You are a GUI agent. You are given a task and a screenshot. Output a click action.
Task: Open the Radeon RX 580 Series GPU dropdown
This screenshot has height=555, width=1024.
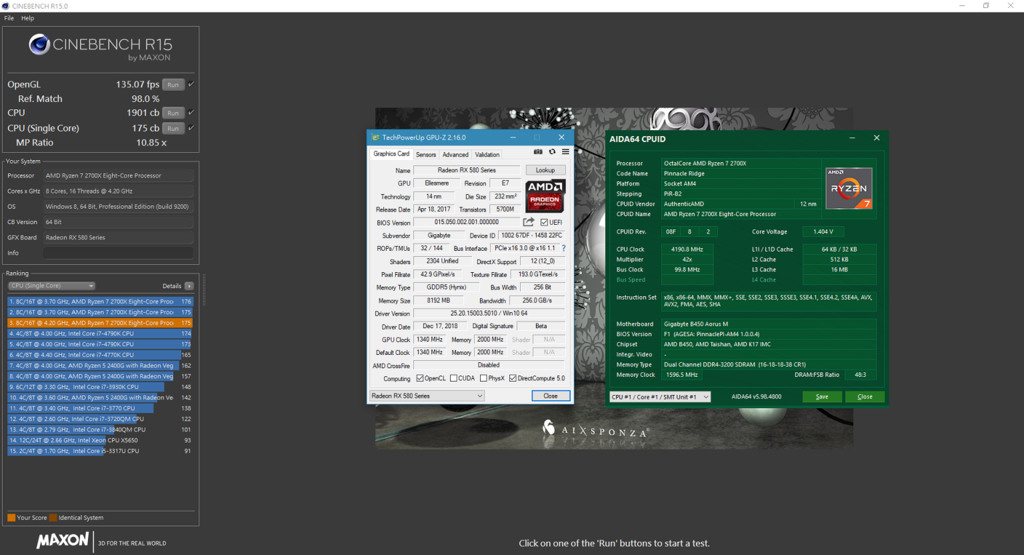[x=426, y=396]
